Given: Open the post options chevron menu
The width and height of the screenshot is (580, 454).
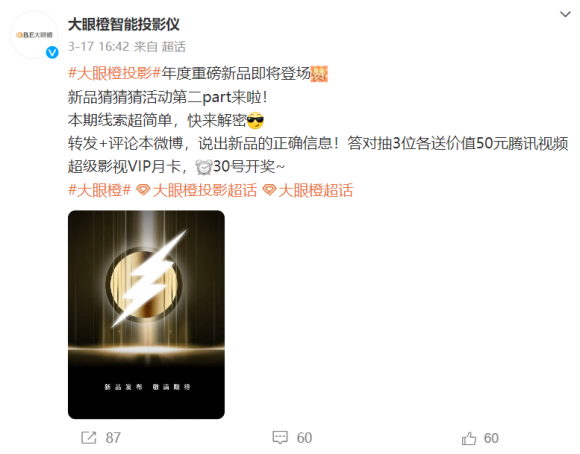Looking at the screenshot, I should 565,14.
